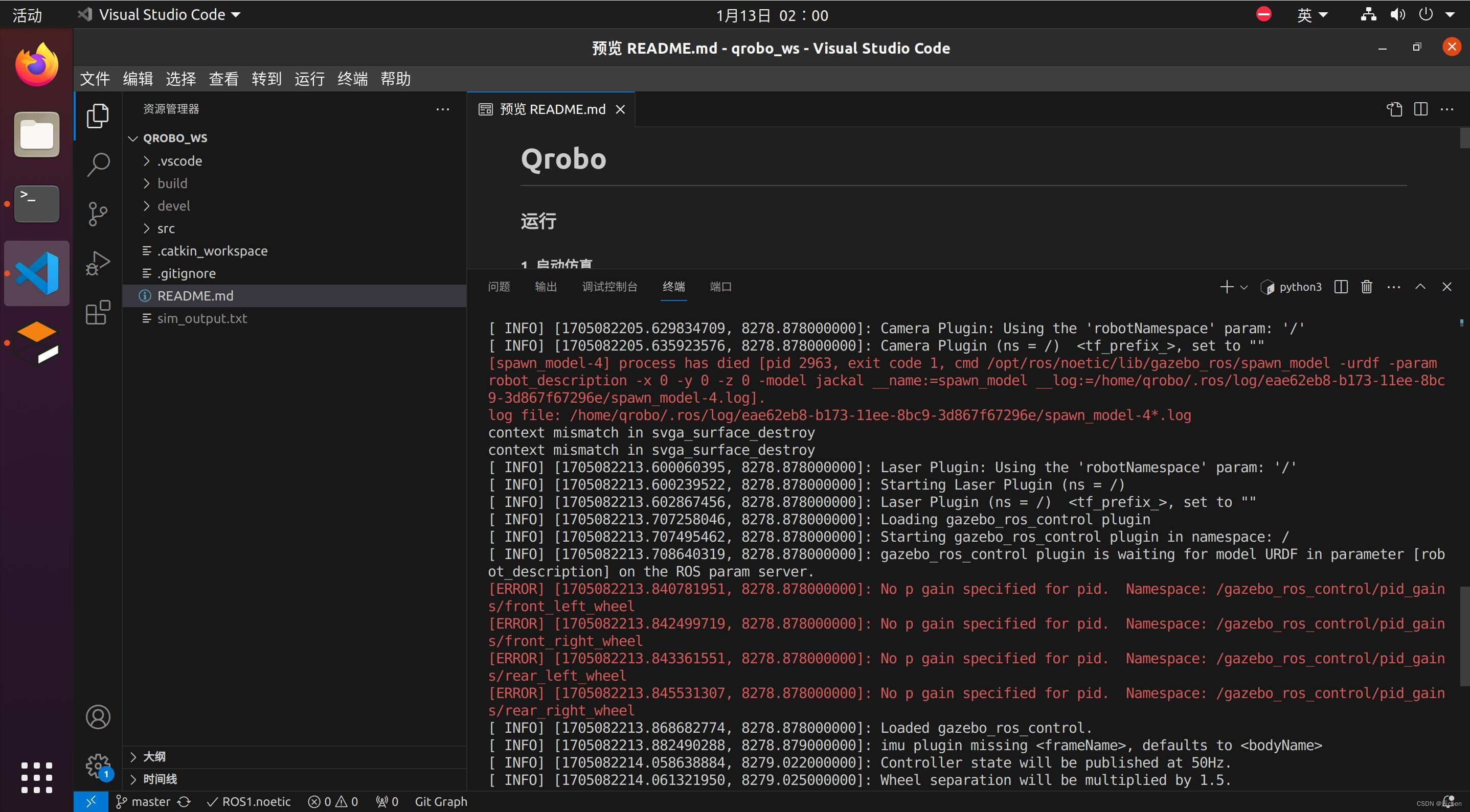Viewport: 1470px width, 812px height.
Task: Select README.md in the explorer
Action: pos(295,296)
